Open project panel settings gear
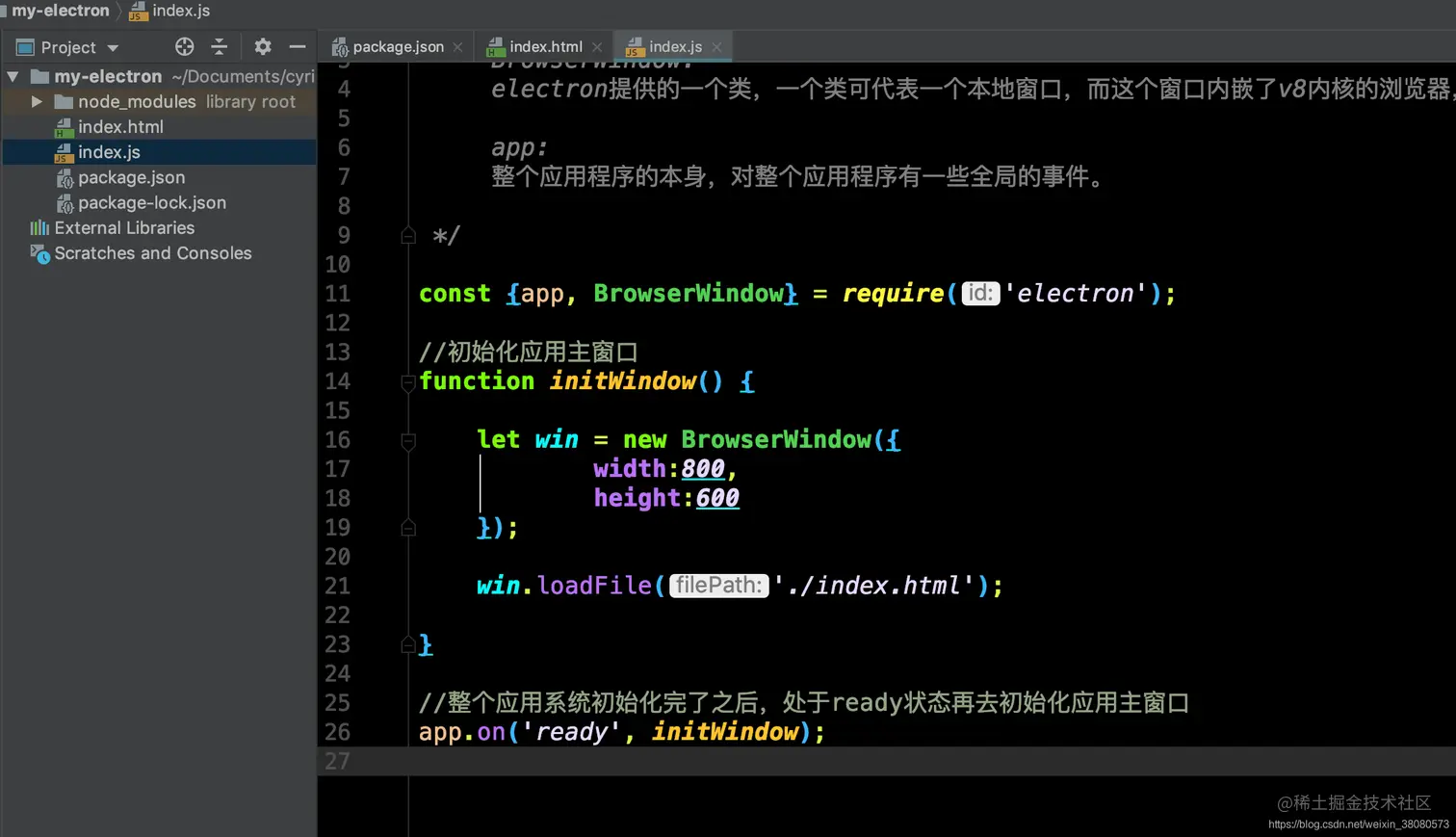1456x837 pixels. coord(262,46)
